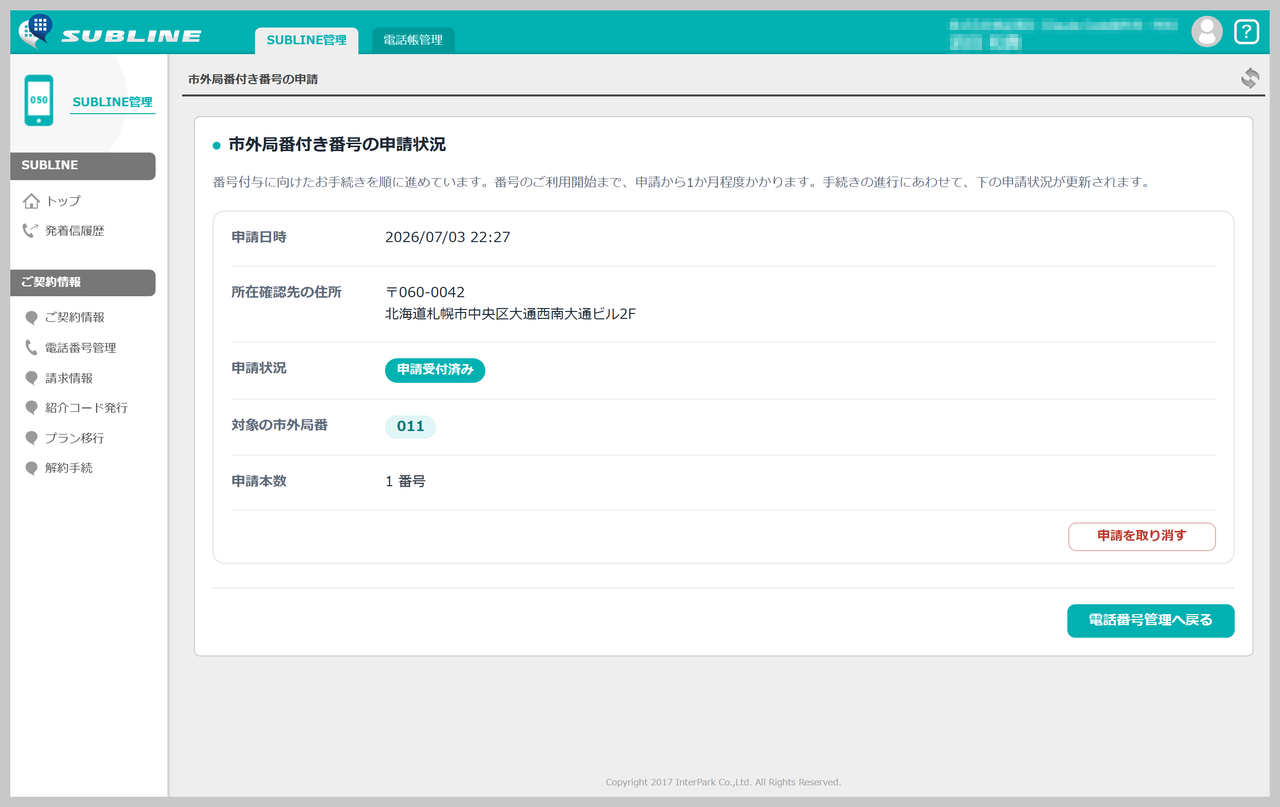1280x807 pixels.
Task: Open 解約手続 in the sidebar
Action: (x=69, y=468)
